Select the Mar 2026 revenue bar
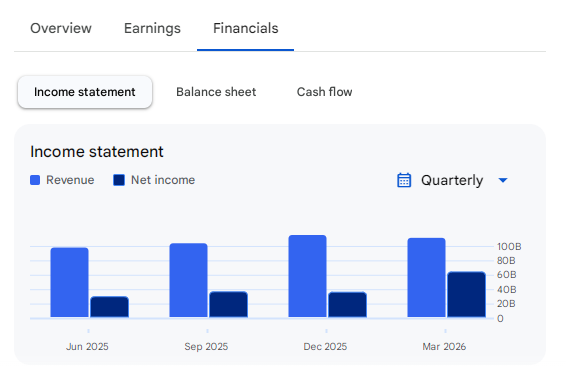Viewport: 566px width, 374px height. (427, 278)
